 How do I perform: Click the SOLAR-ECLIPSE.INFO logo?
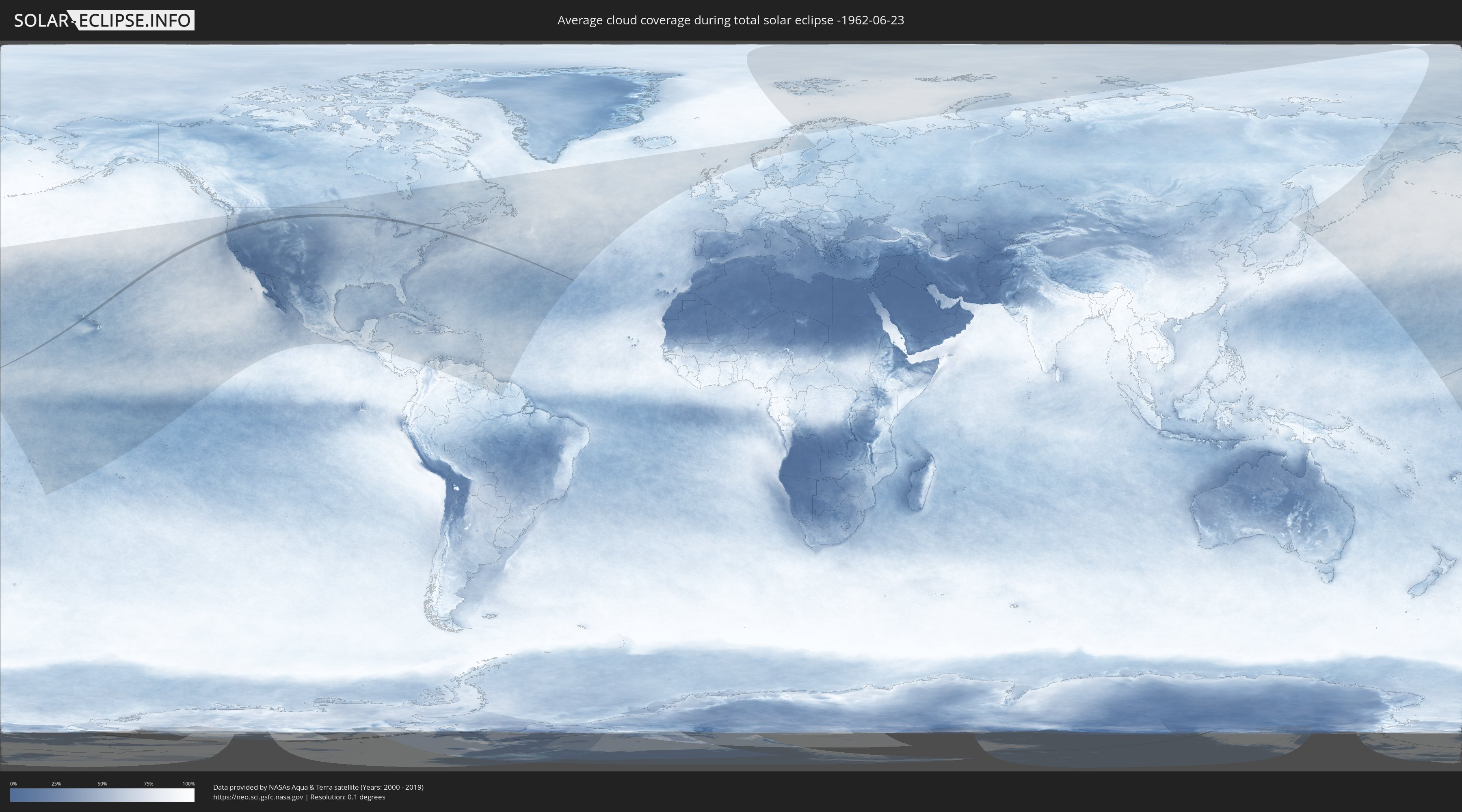[x=104, y=20]
